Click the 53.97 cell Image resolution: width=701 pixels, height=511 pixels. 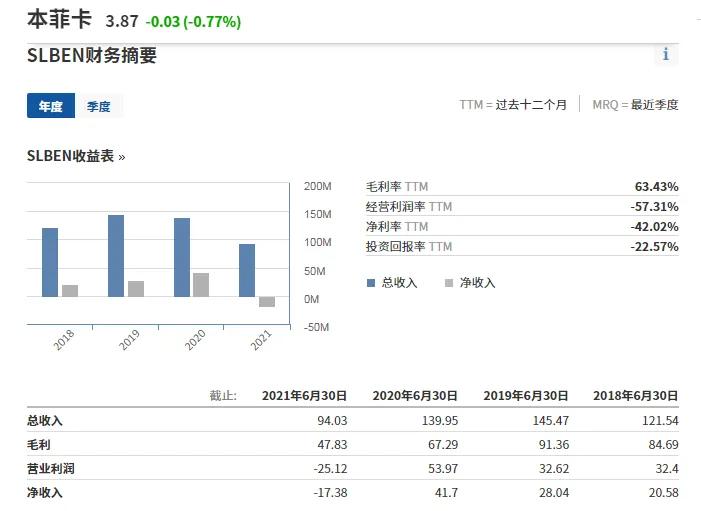point(443,469)
